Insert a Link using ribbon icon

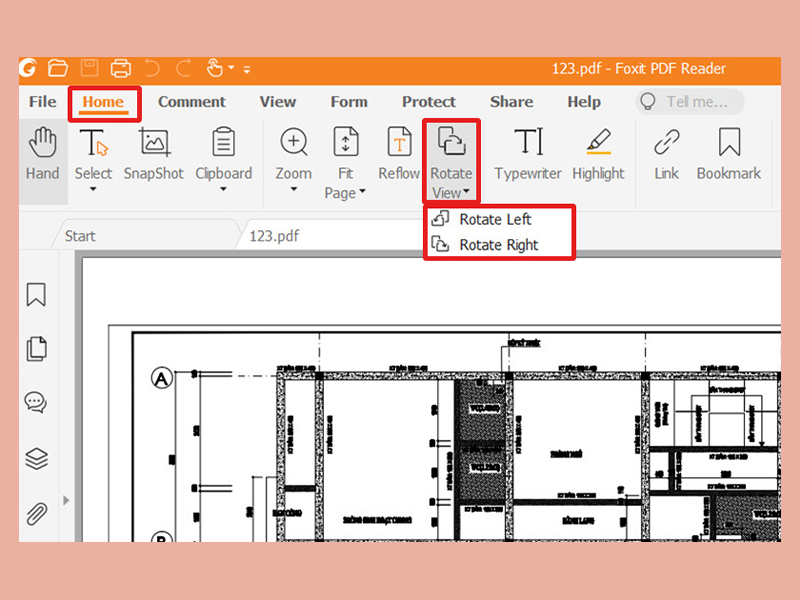667,144
